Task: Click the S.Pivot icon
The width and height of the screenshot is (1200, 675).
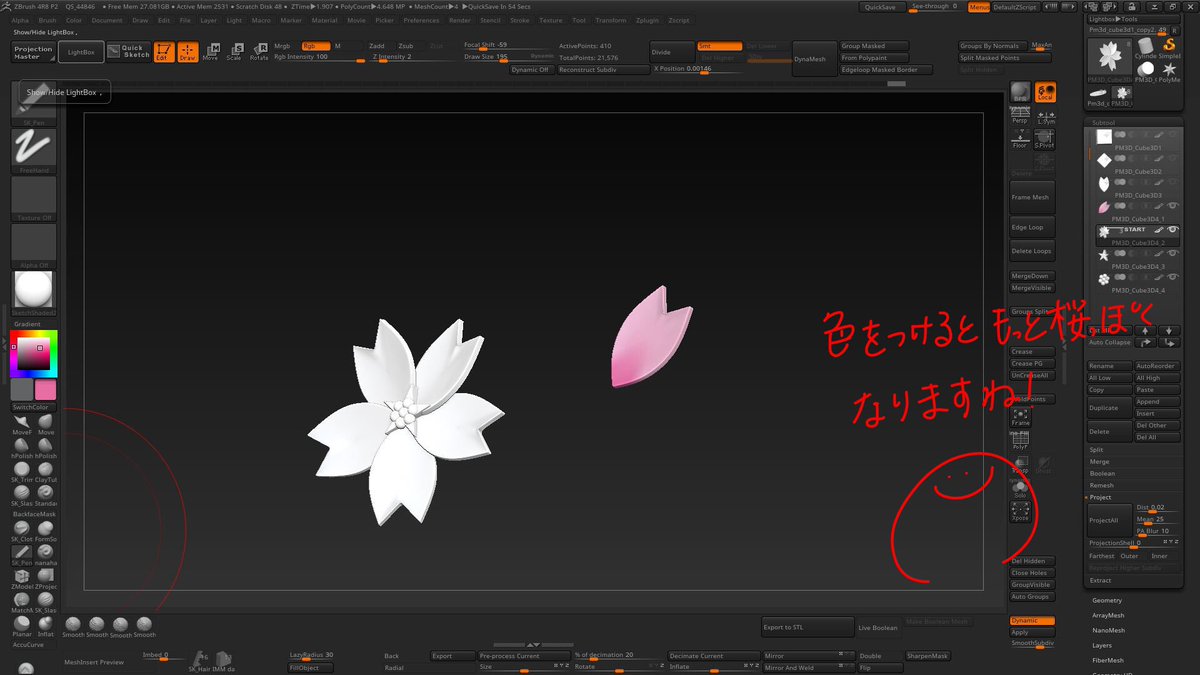Action: [x=1044, y=138]
